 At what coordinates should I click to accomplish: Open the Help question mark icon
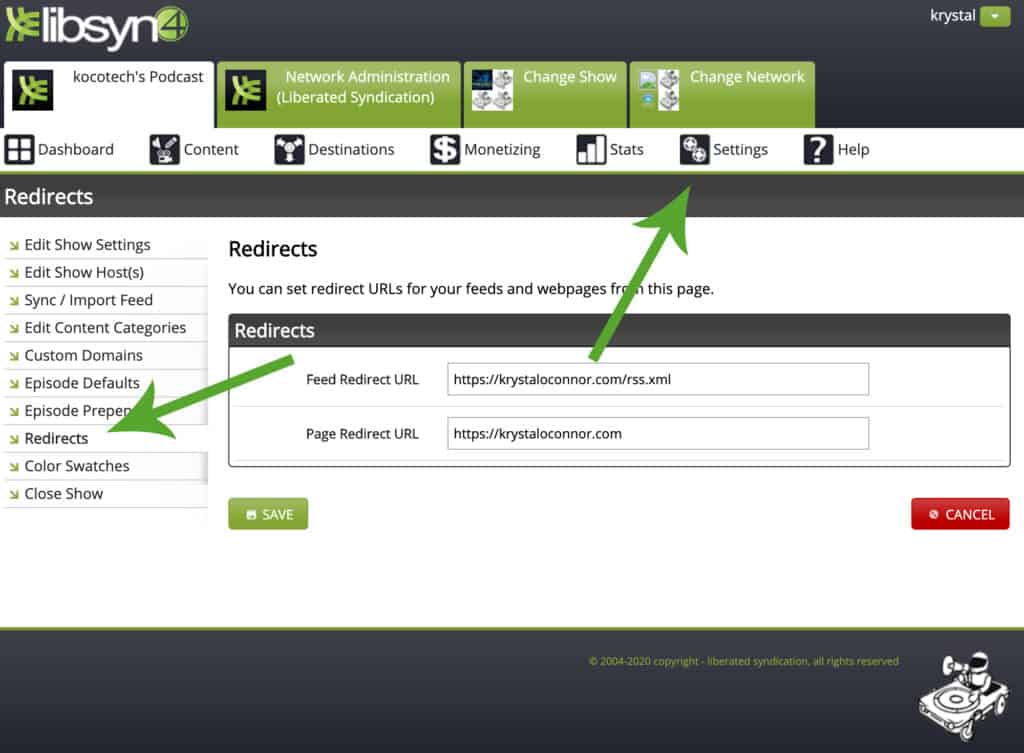click(x=818, y=150)
